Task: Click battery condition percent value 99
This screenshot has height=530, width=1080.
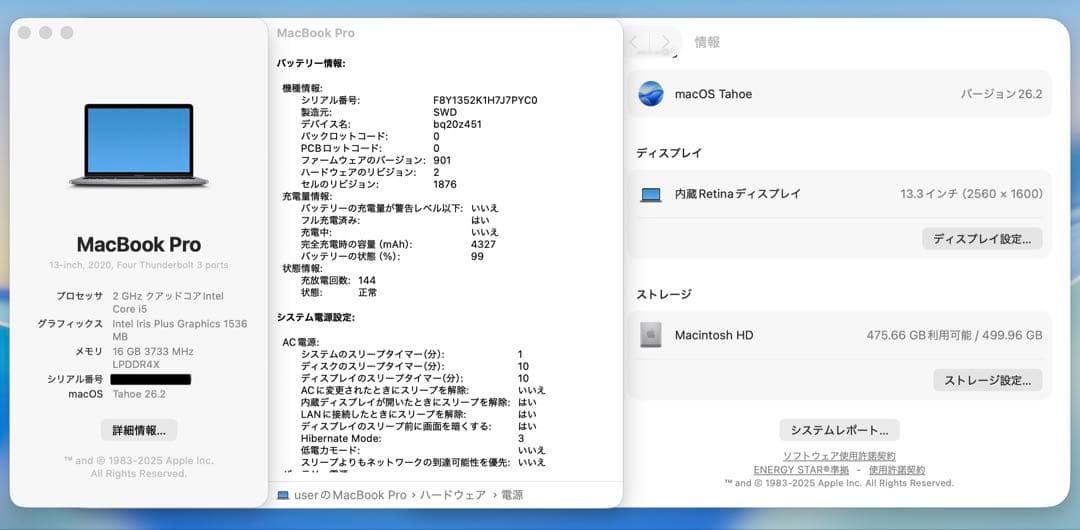Action: tap(477, 256)
